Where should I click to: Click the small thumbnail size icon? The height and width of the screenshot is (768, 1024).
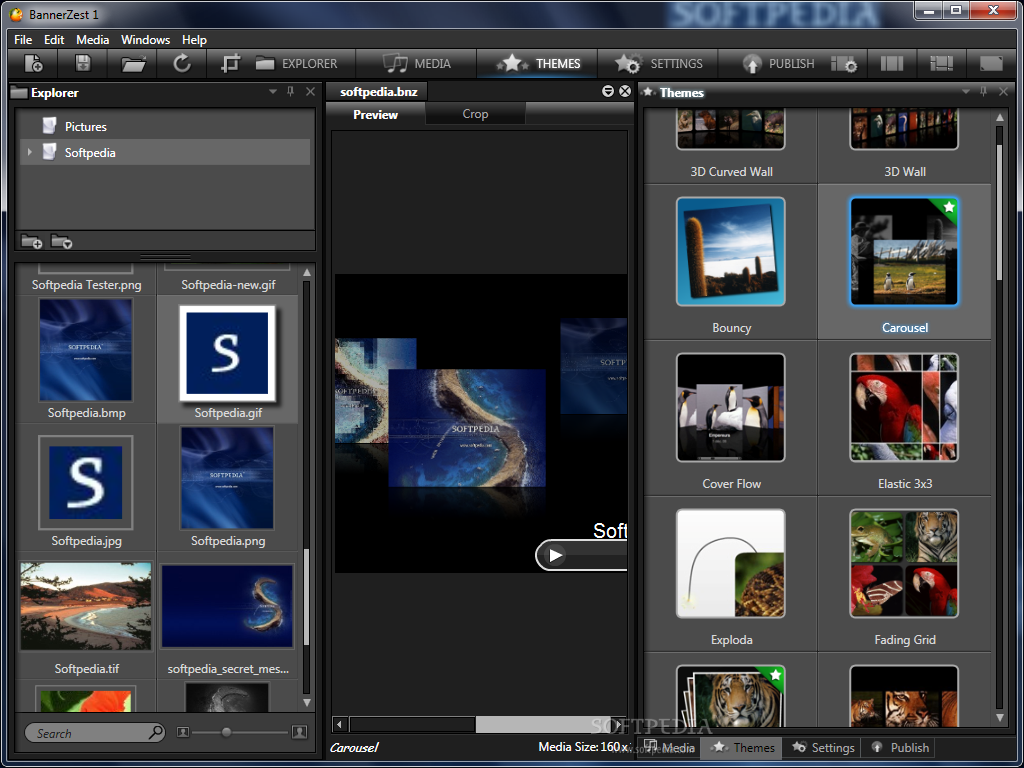pos(183,732)
